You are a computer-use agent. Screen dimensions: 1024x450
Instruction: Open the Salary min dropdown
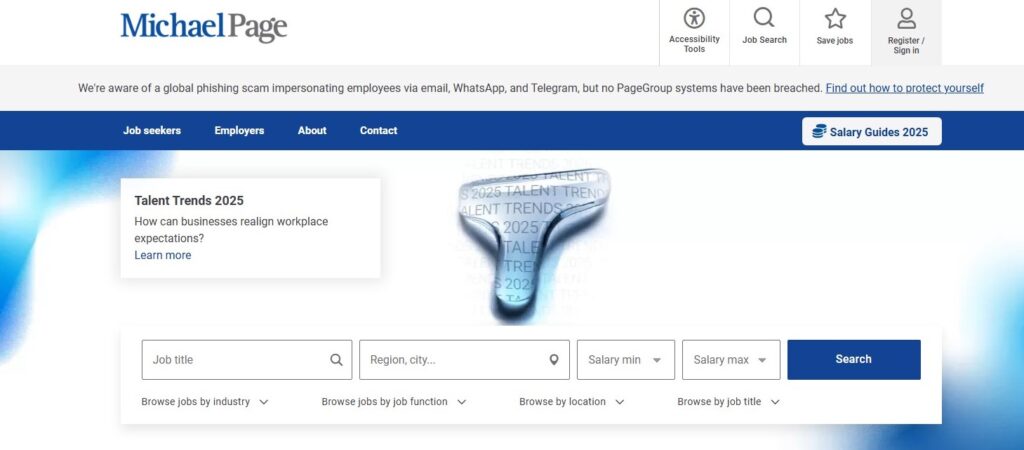626,360
